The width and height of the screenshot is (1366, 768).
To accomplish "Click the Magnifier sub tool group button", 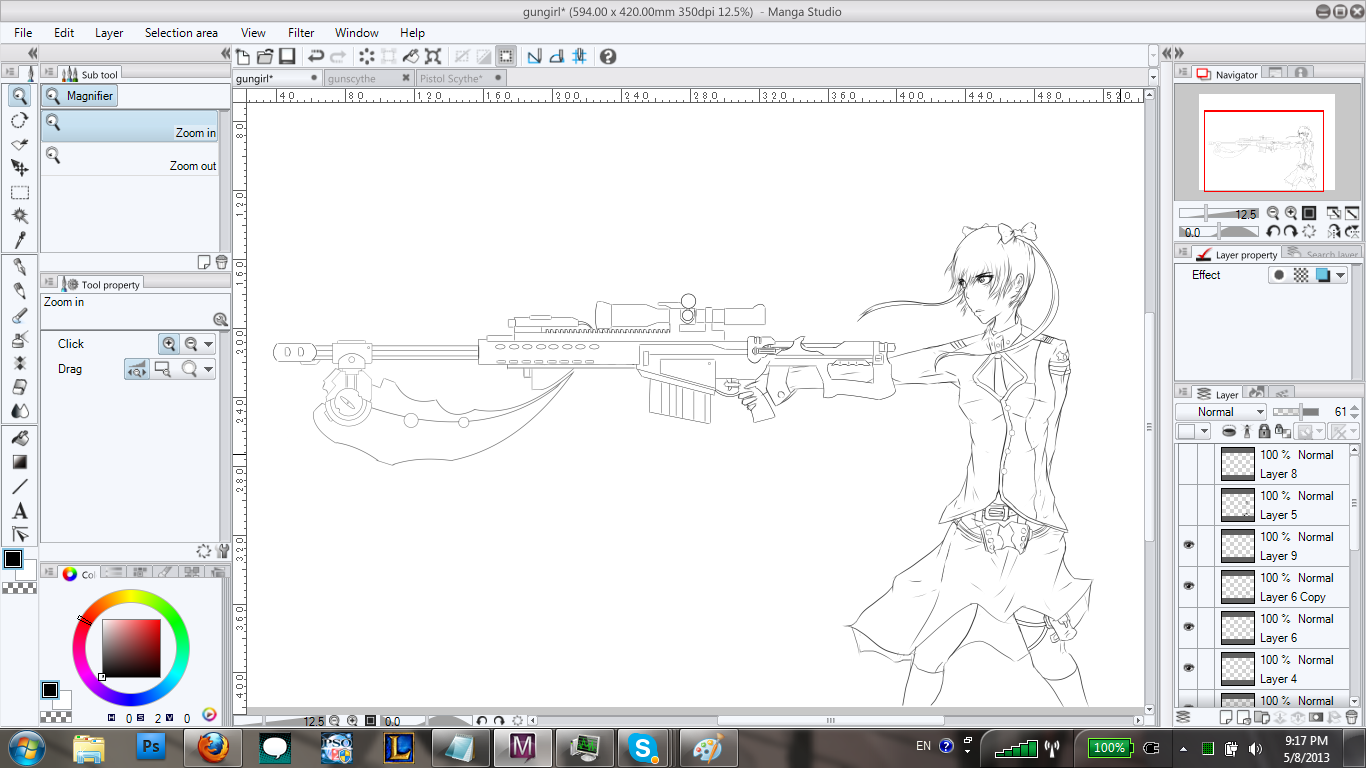I will (80, 96).
